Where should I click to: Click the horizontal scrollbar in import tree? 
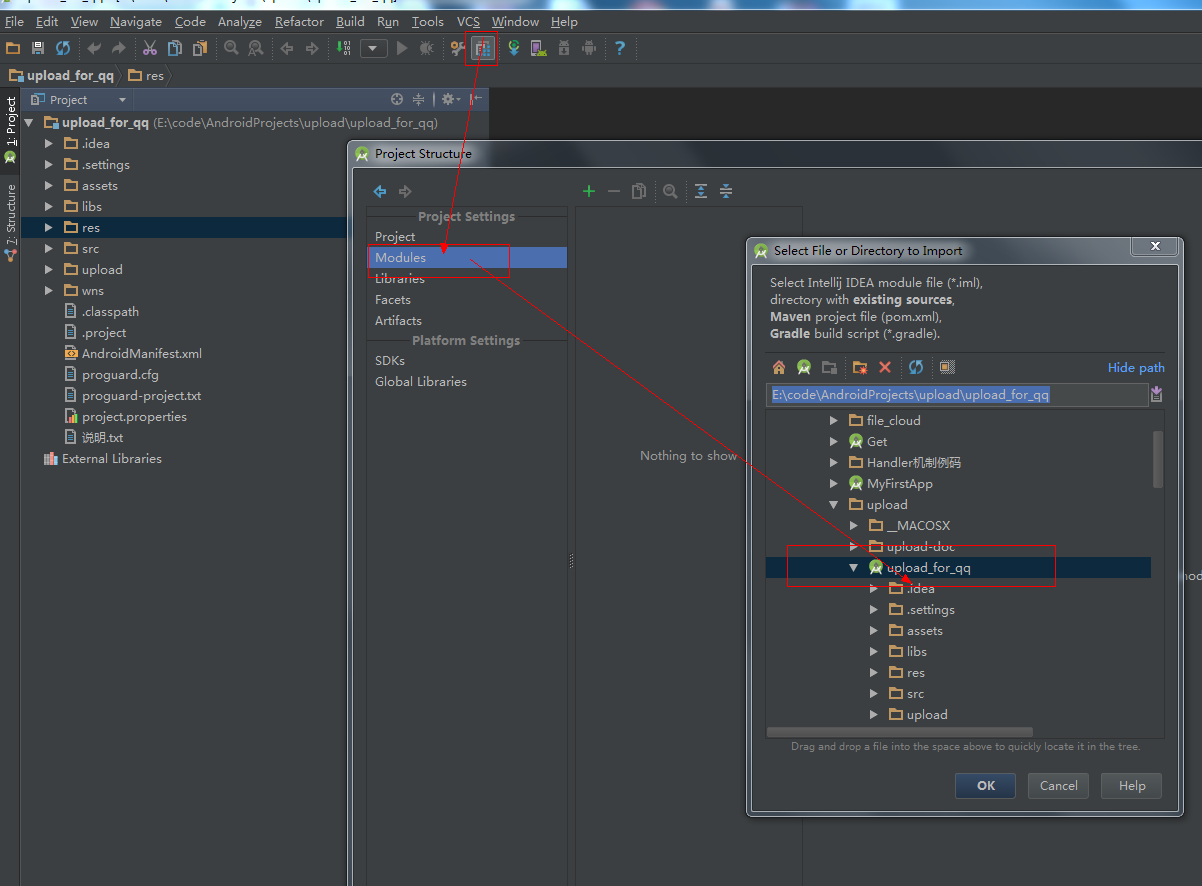pyautogui.click(x=900, y=732)
